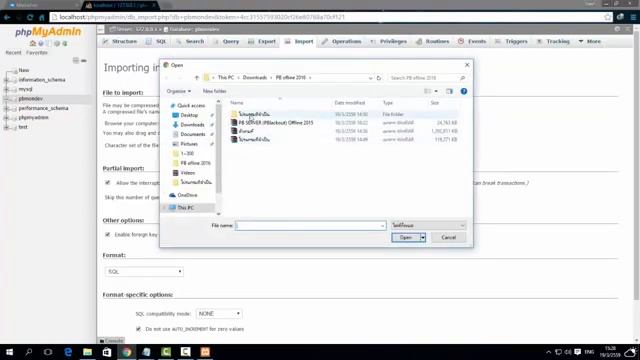Viewport: 640px width, 360px height.
Task: Open the Triggers tab
Action: 511,41
